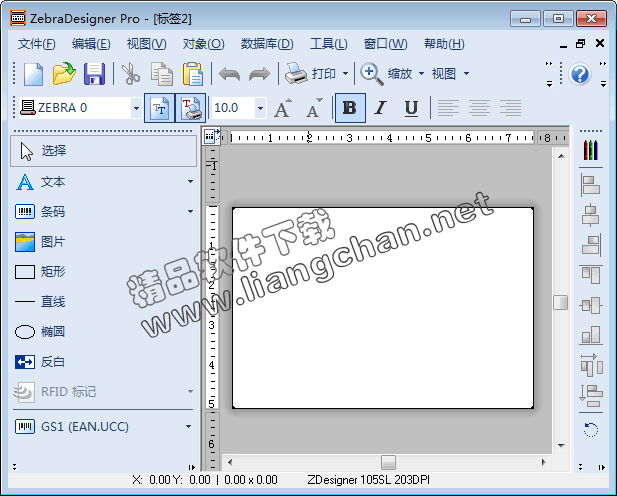Open help with the question mark icon

click(x=580, y=74)
